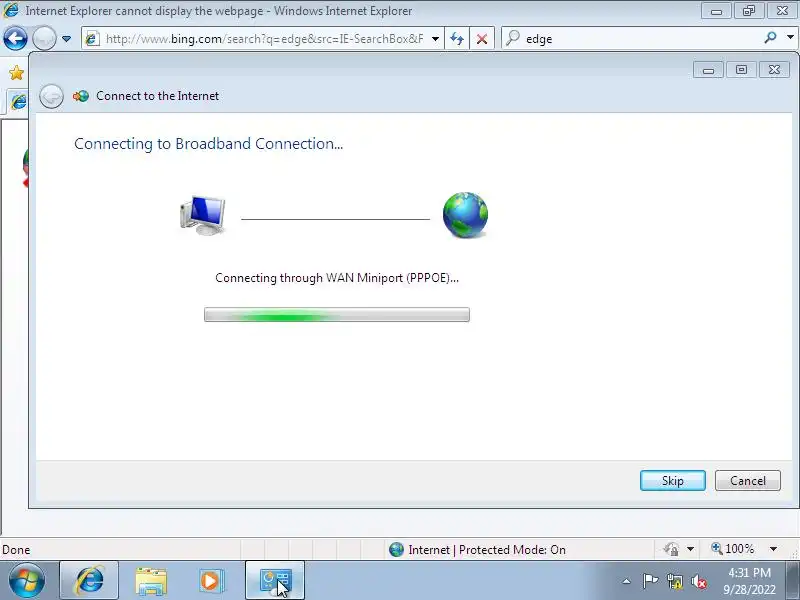This screenshot has height=600, width=800.
Task: Click the globe image in the dialog
Action: (465, 215)
